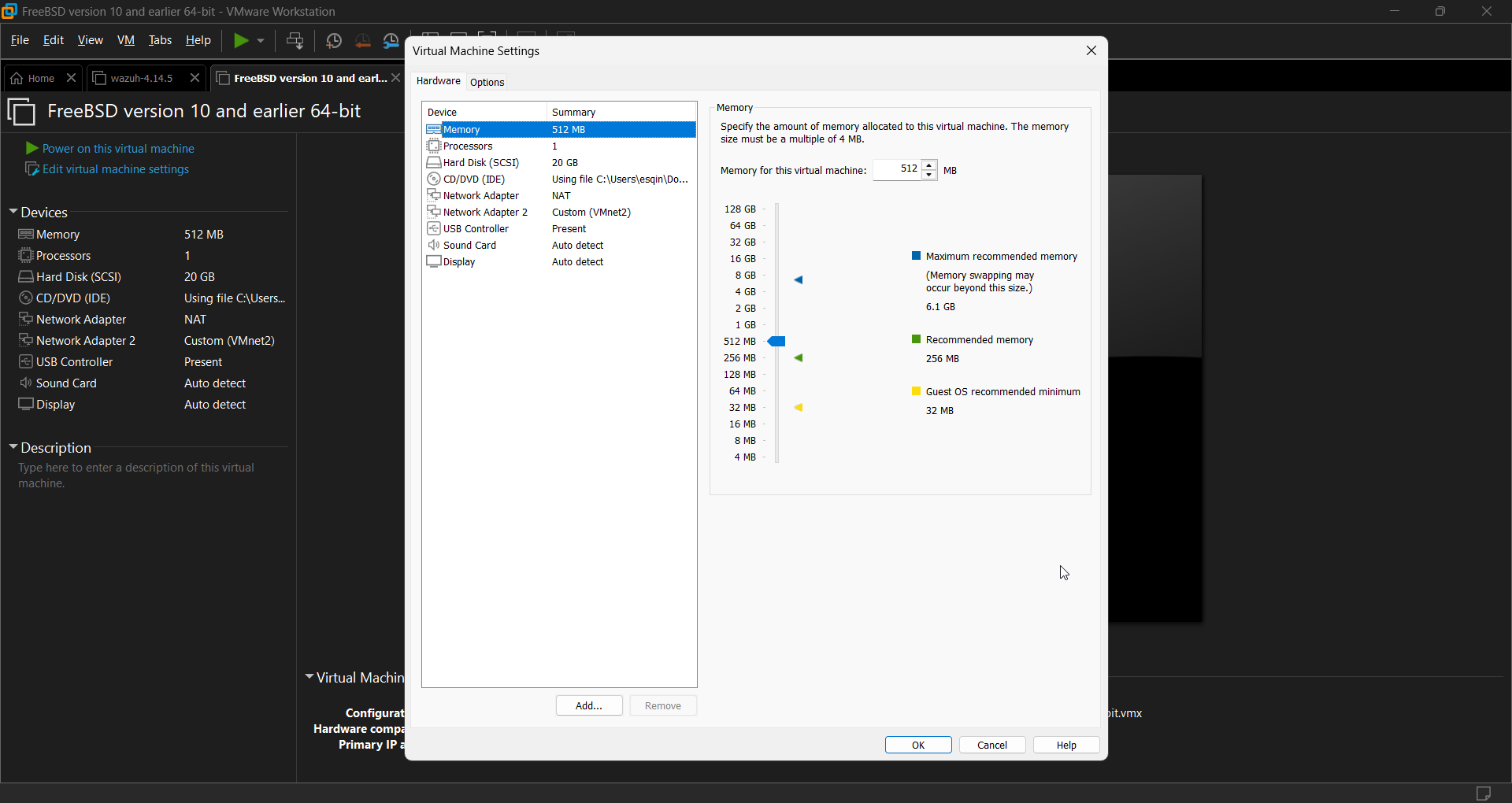Screen dimensions: 1512x803
Task: Open the File menu
Action: [20, 40]
